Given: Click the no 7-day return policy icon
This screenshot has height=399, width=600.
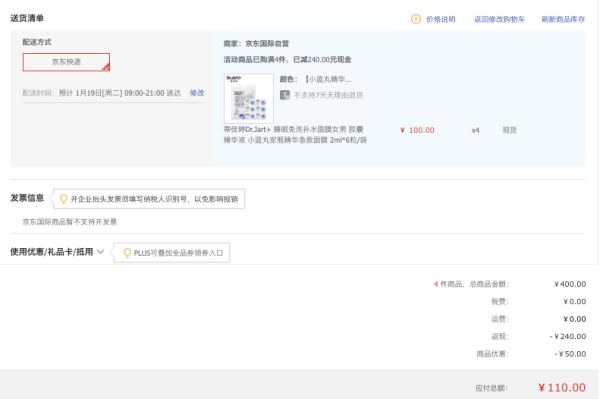Looking at the screenshot, I should (285, 95).
